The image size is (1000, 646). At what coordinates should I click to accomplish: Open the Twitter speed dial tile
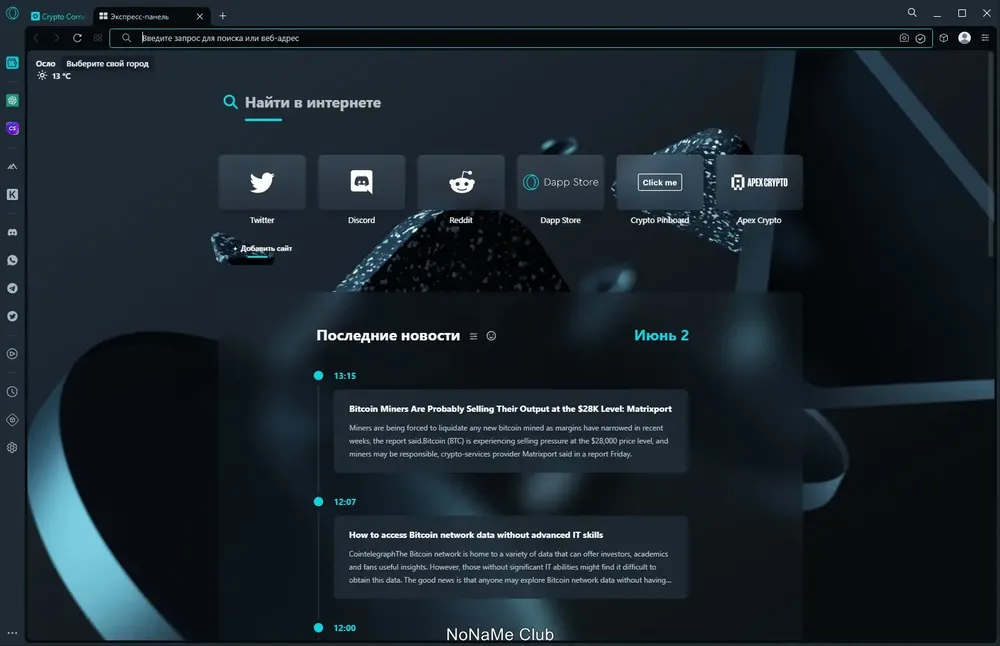262,182
